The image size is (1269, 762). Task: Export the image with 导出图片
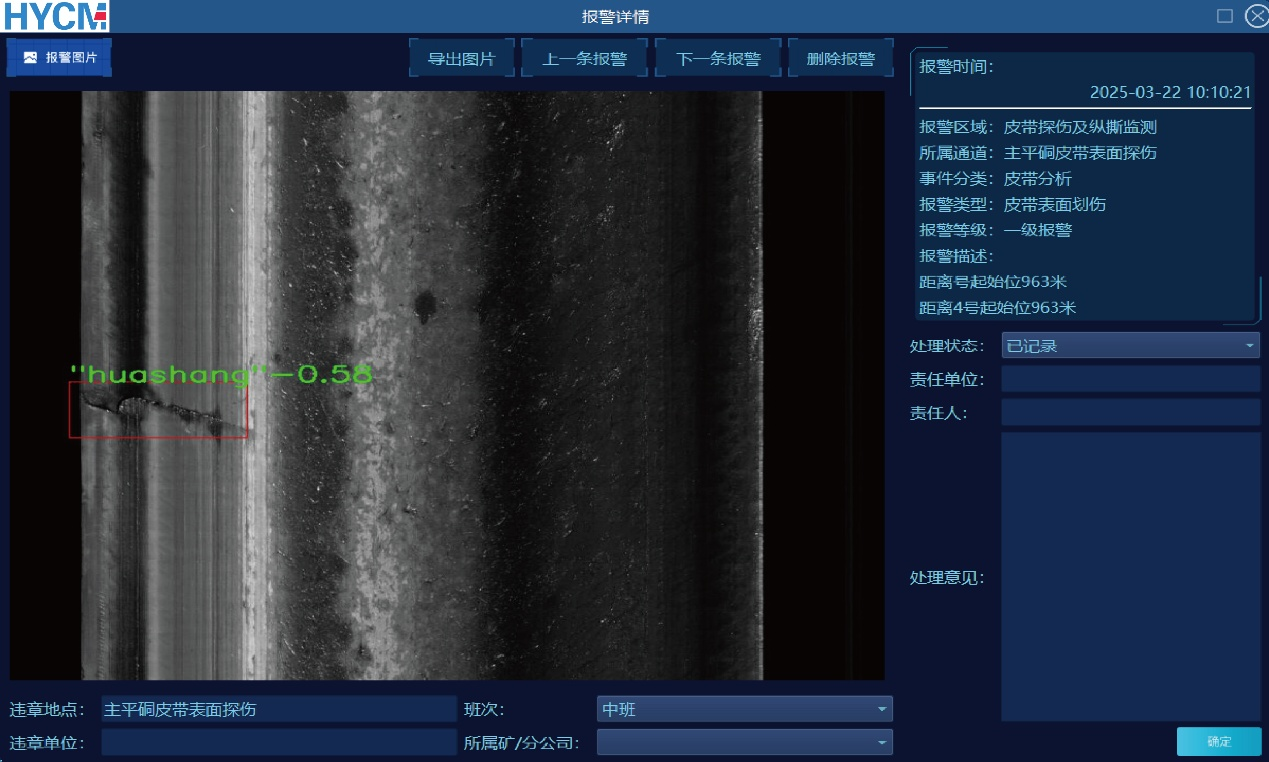coord(462,58)
